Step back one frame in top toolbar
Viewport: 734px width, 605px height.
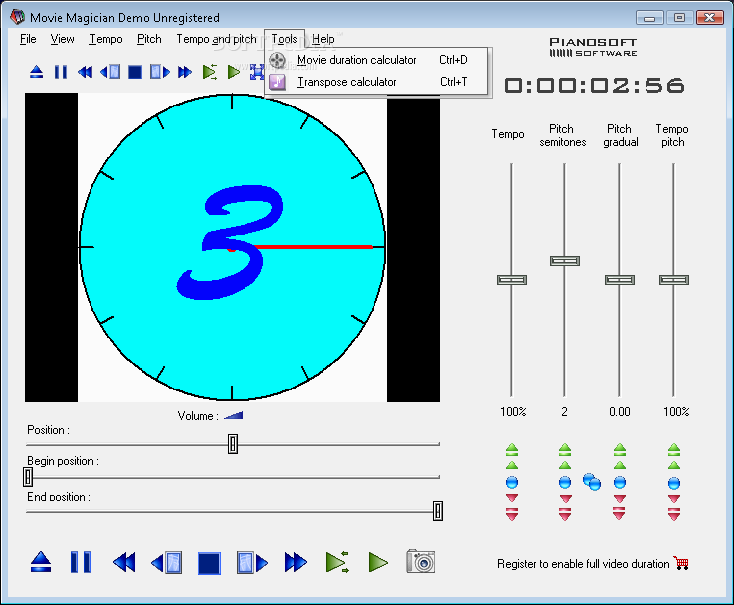pos(110,72)
